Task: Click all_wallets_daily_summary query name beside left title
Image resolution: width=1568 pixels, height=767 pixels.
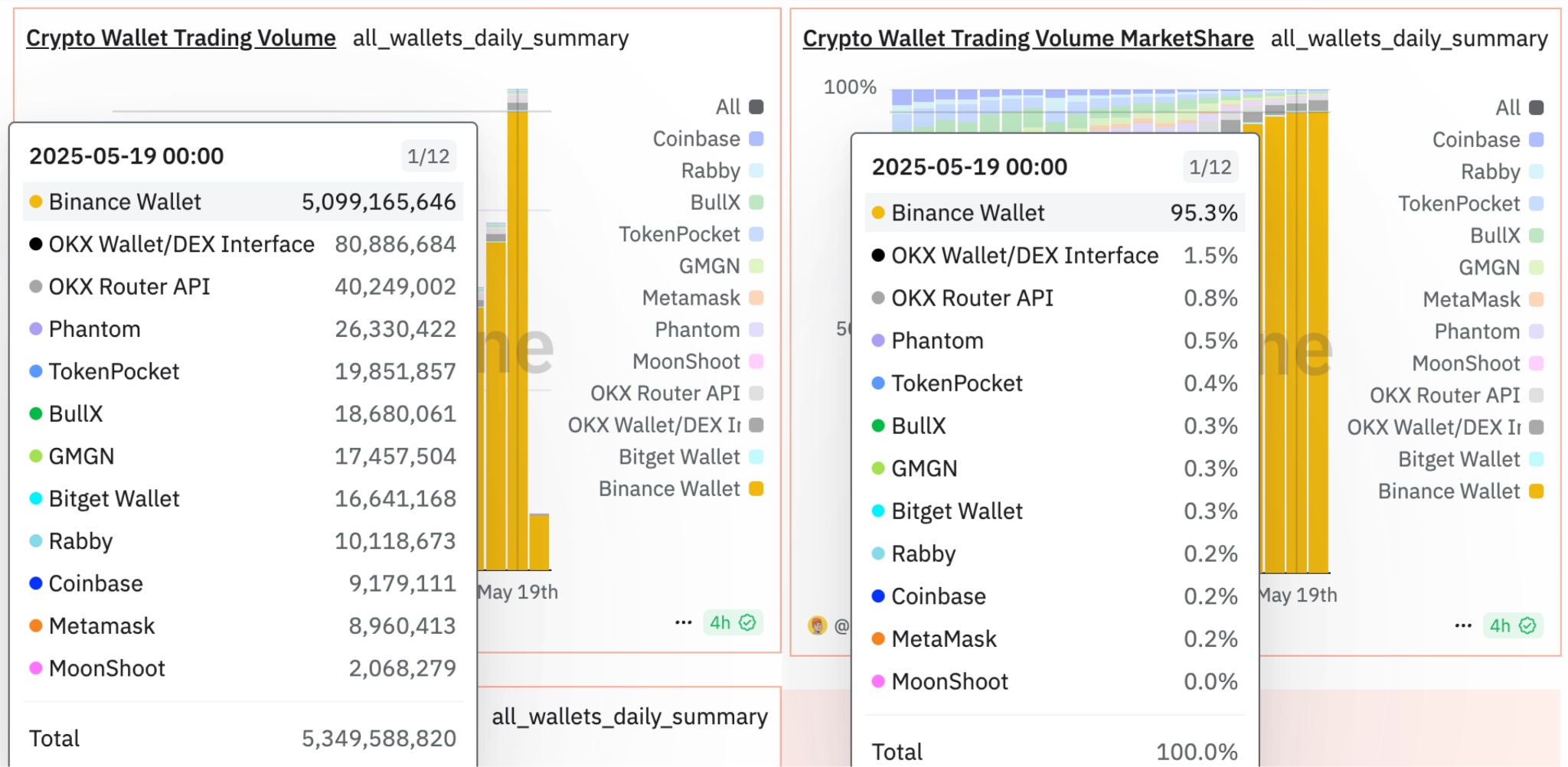Action: tap(491, 38)
